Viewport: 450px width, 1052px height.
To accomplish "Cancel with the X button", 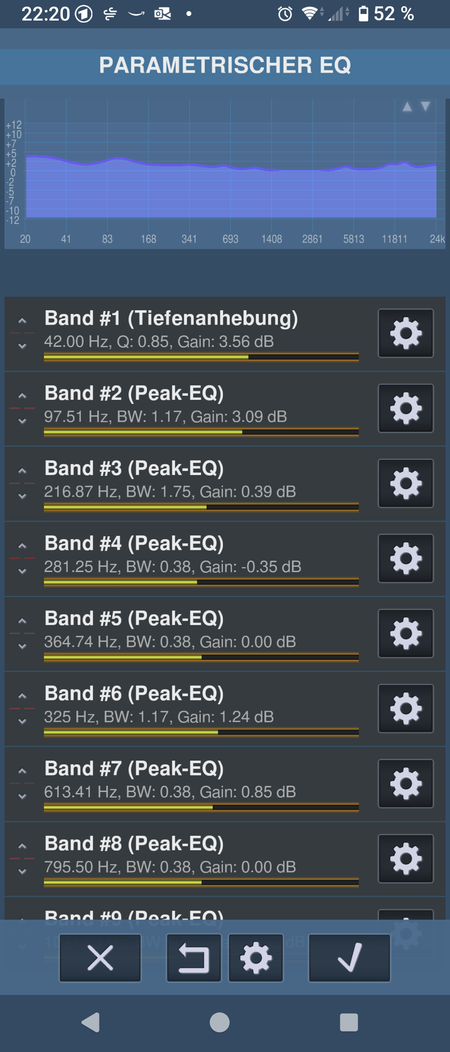I will click(100, 958).
